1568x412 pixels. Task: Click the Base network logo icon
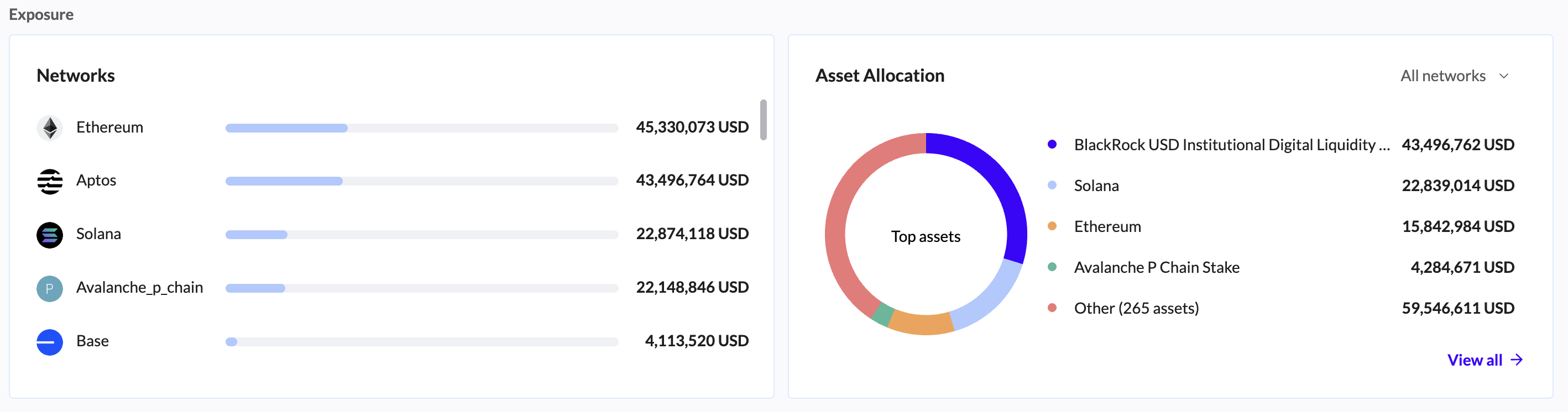[50, 341]
